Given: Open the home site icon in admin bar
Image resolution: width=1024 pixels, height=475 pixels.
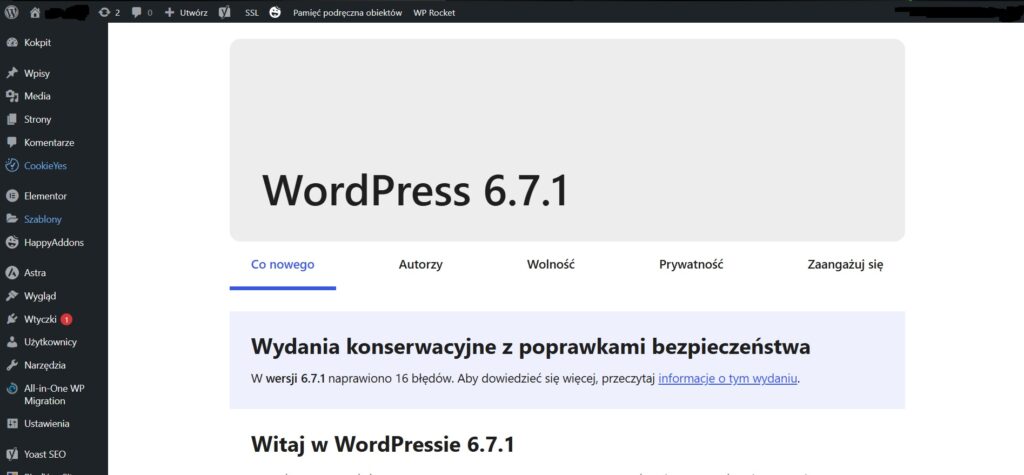Looking at the screenshot, I should tap(35, 12).
